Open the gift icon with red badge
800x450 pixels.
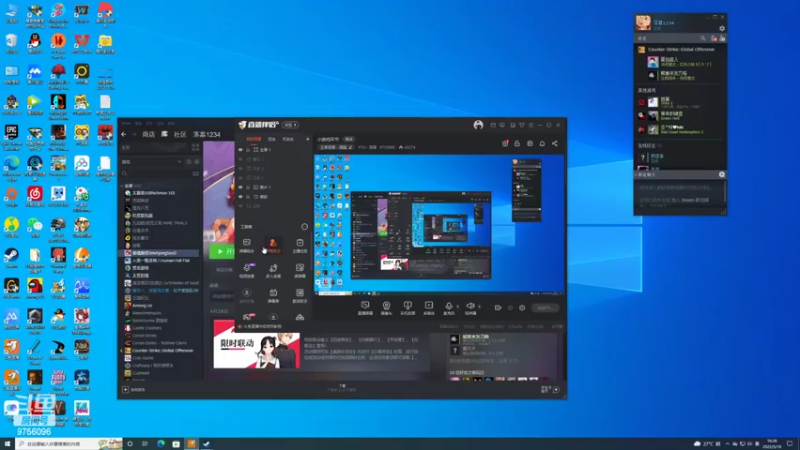coord(505,143)
